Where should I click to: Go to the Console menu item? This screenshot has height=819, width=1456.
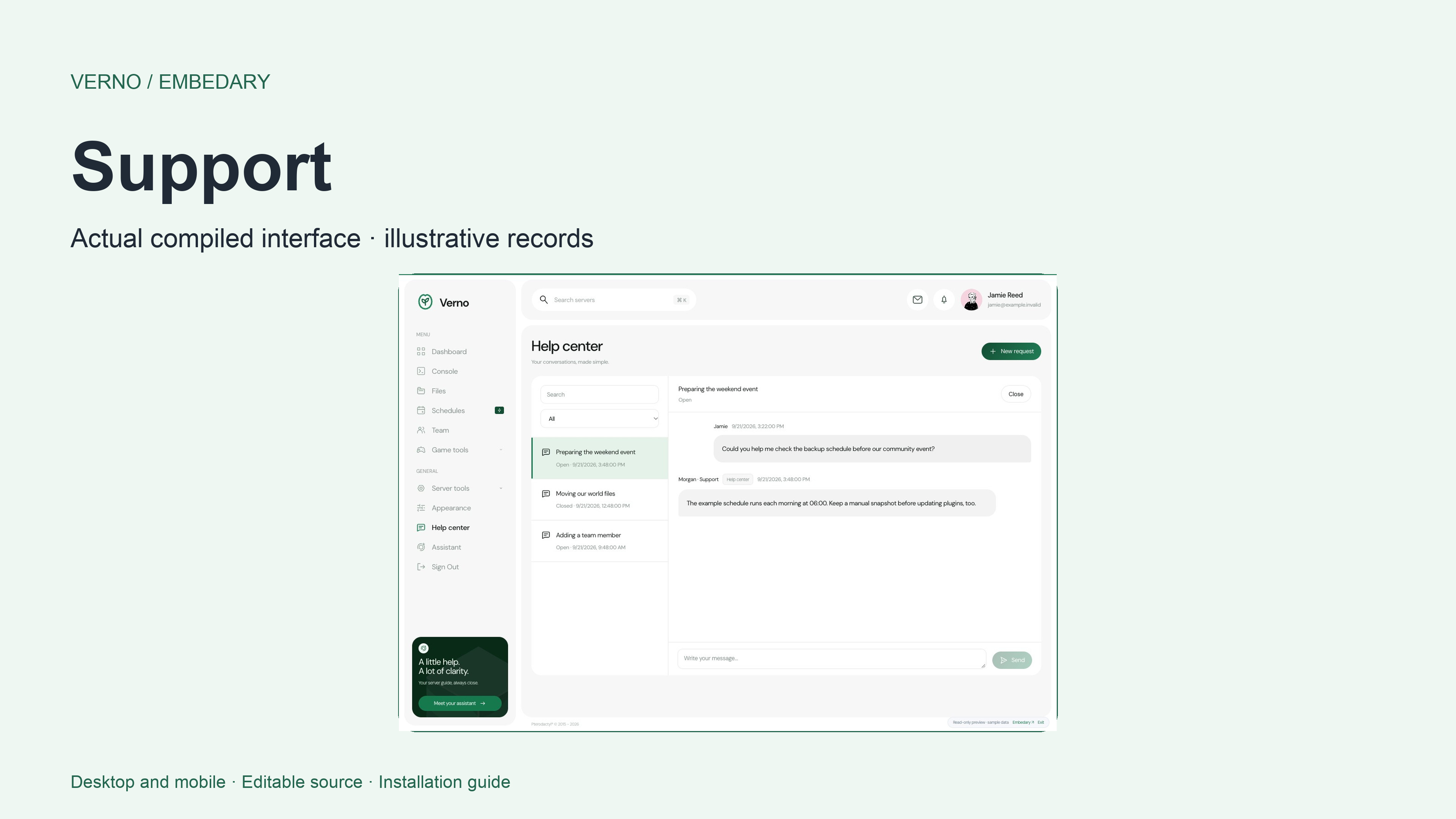pyautogui.click(x=460, y=371)
